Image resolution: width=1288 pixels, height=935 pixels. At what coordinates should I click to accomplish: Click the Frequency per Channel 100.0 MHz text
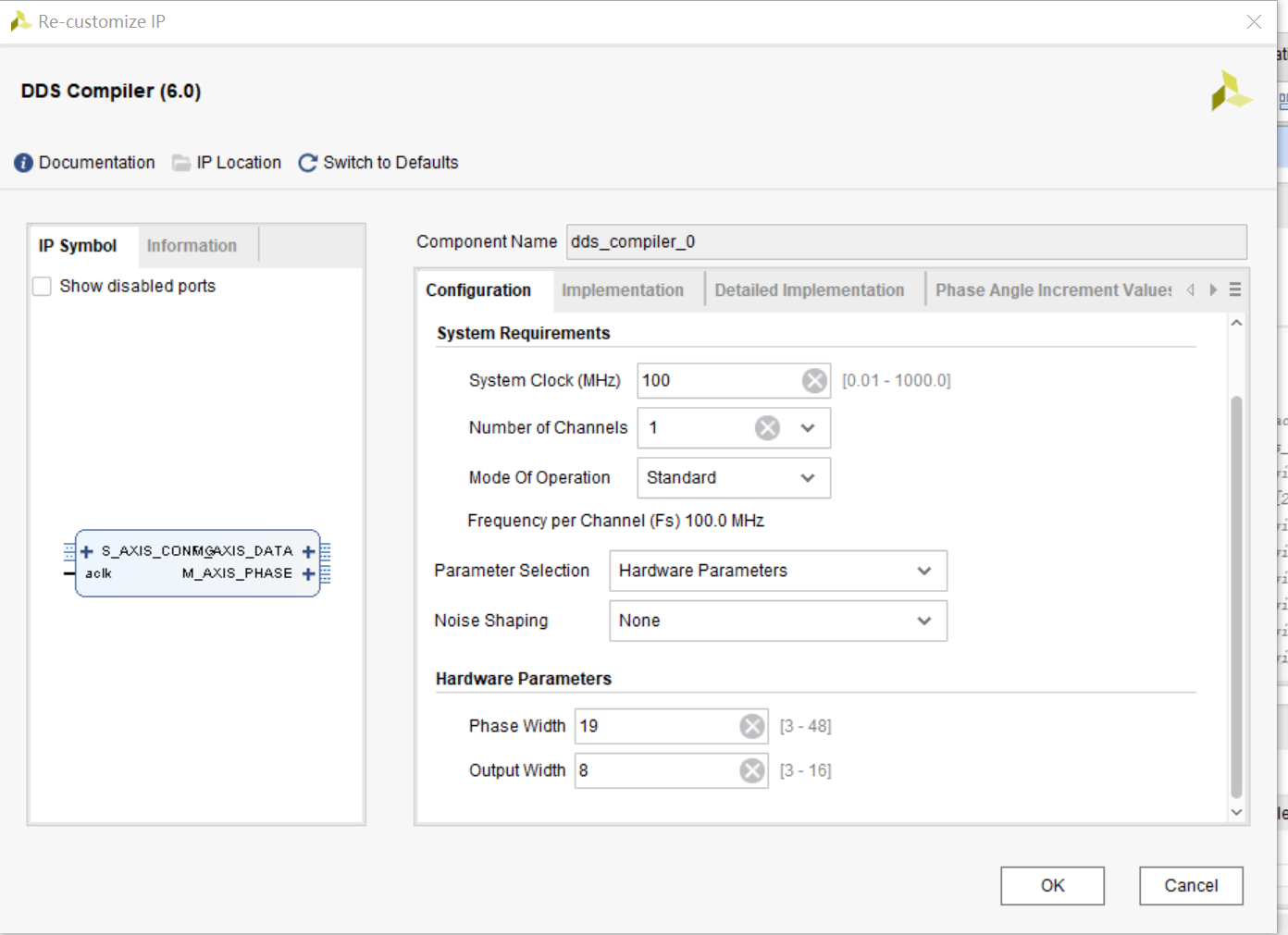[616, 522]
